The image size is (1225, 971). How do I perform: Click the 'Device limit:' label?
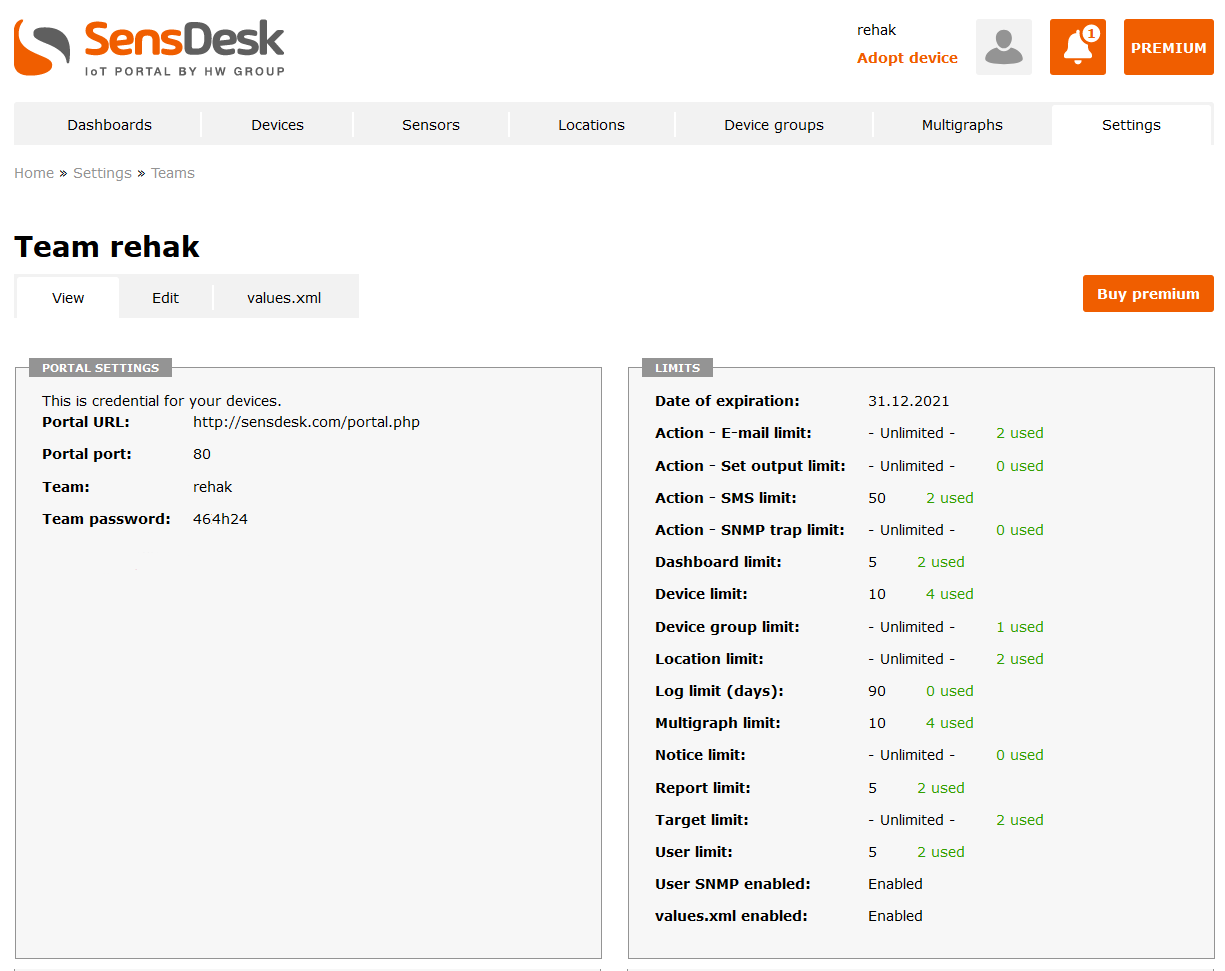point(701,594)
